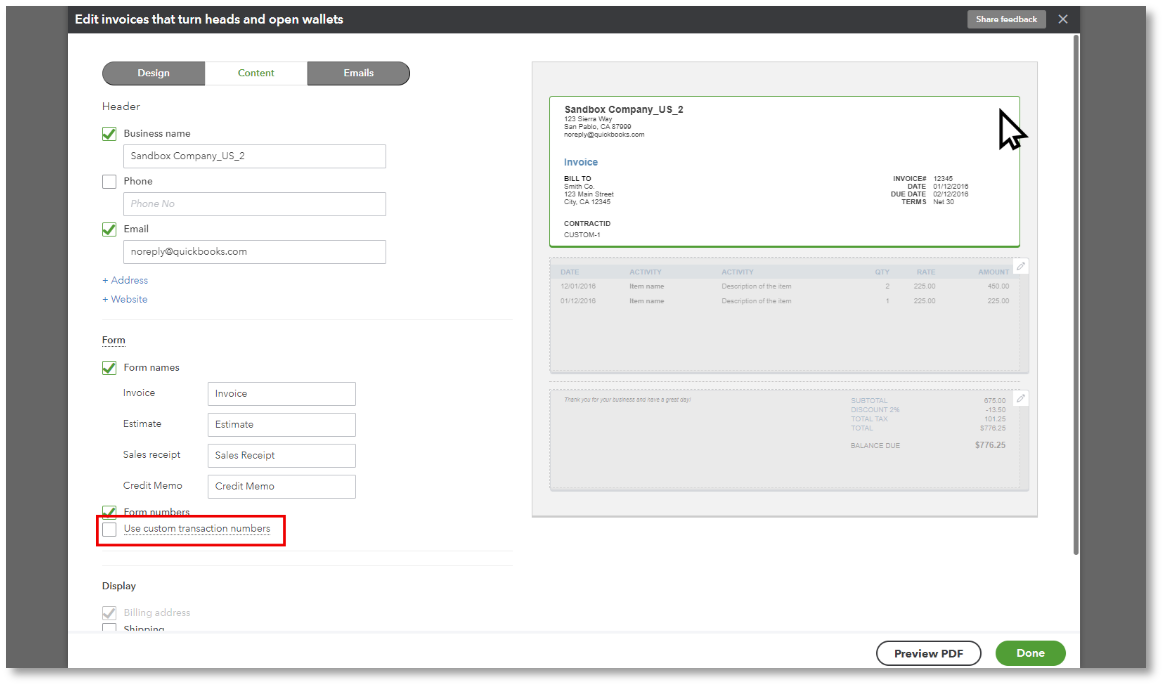Select the invoice header section in preview
Image resolution: width=1165 pixels, height=687 pixels.
[784, 171]
